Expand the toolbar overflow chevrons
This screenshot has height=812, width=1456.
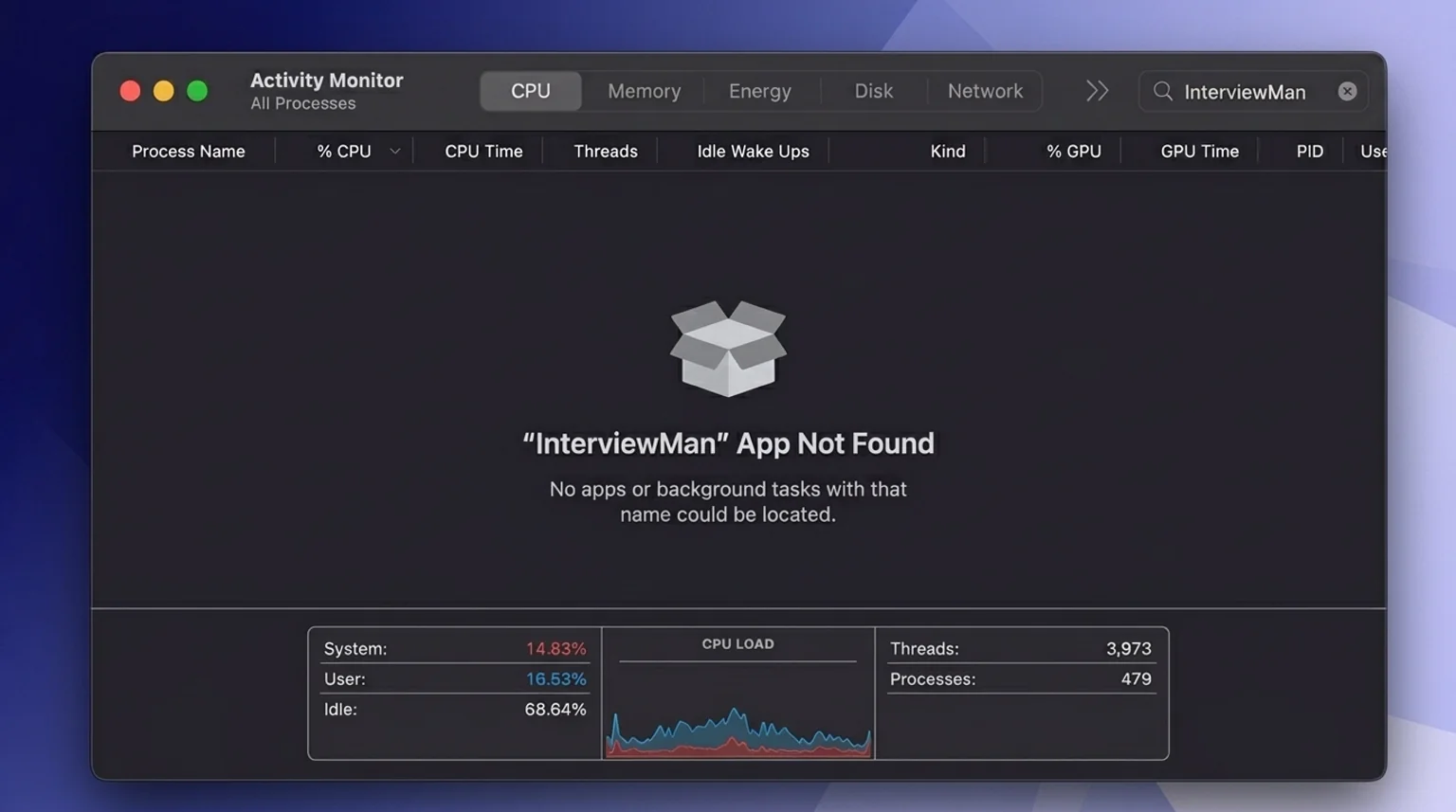tap(1097, 91)
